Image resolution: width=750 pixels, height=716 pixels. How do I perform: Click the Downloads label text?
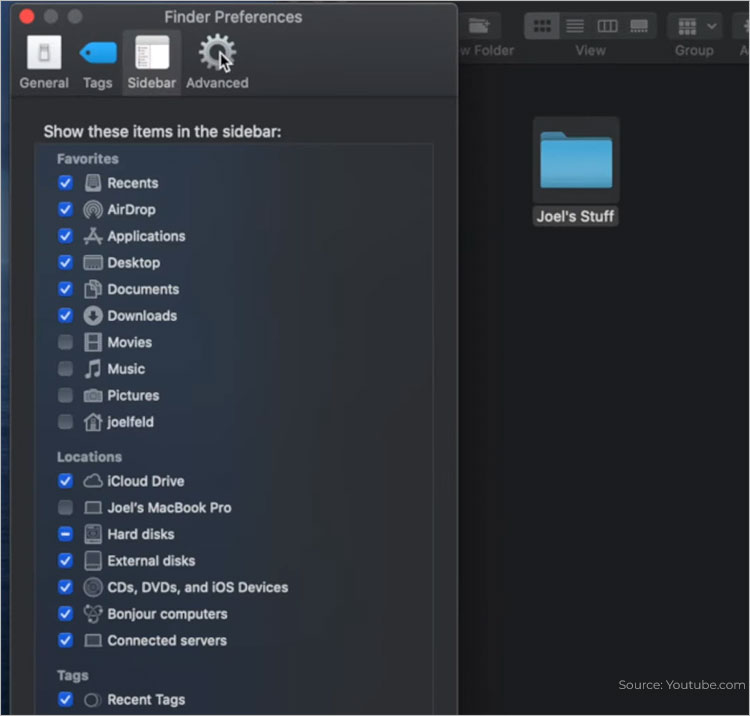point(143,316)
